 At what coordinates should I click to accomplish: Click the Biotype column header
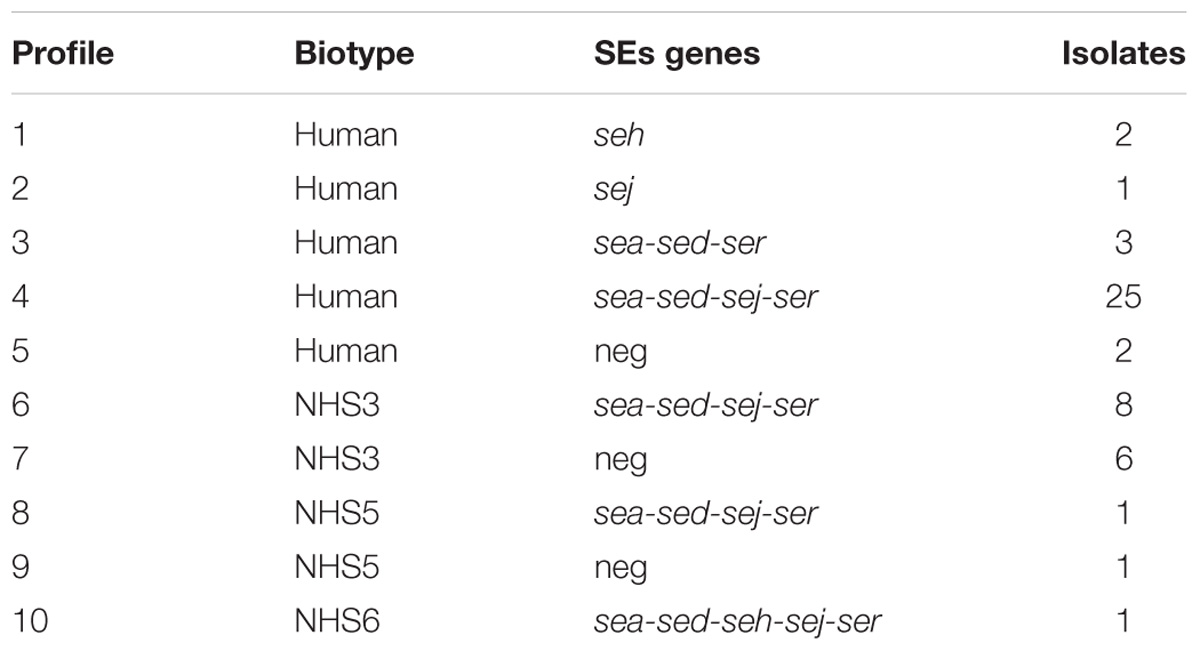click(x=354, y=54)
